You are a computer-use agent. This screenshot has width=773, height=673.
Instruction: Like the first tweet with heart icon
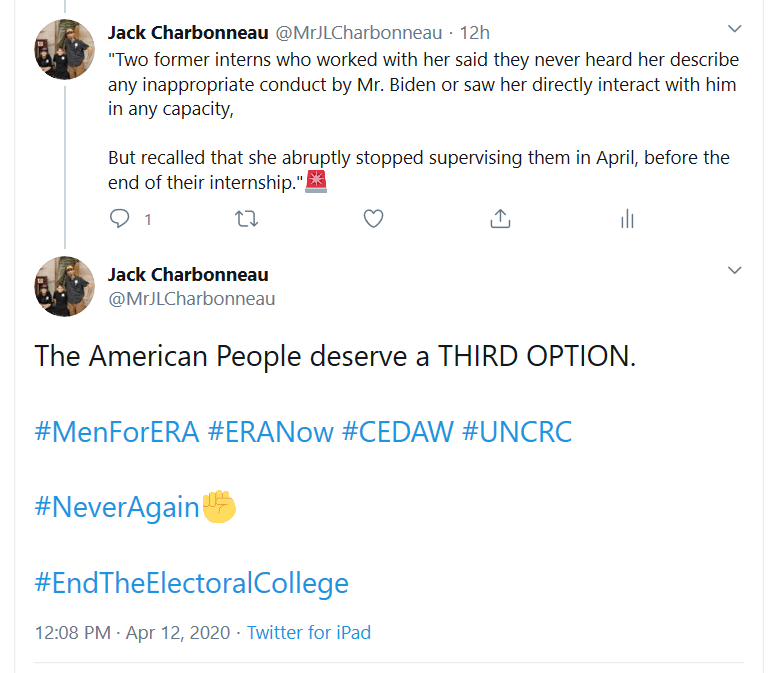point(373,218)
